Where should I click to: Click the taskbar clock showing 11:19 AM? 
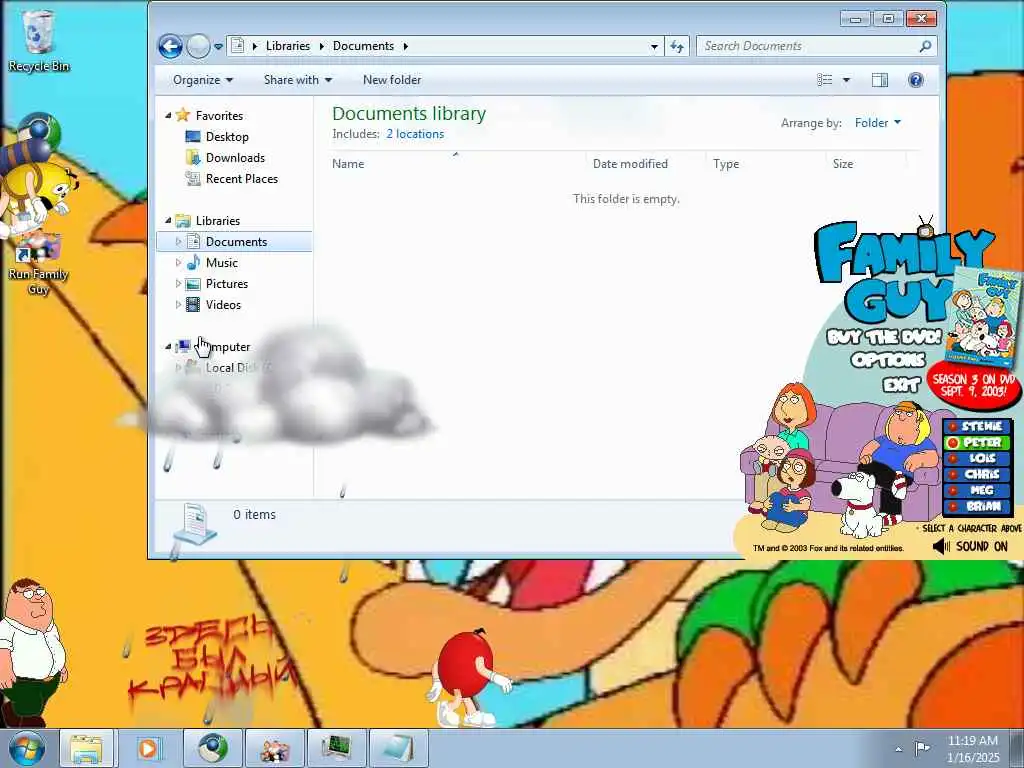pos(973,748)
